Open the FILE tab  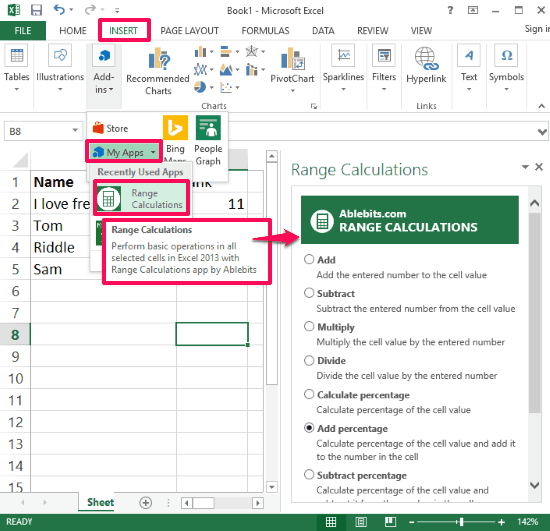click(x=23, y=31)
